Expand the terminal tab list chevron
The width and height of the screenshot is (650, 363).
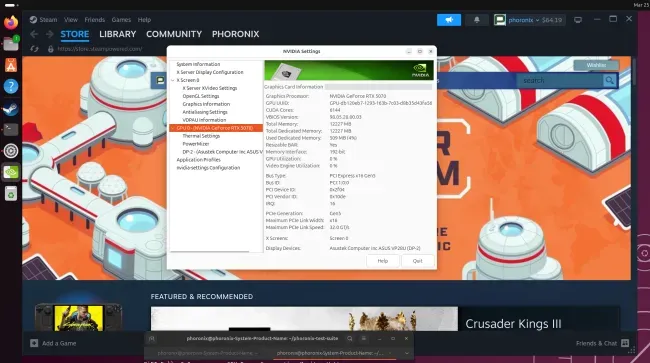click(407, 353)
